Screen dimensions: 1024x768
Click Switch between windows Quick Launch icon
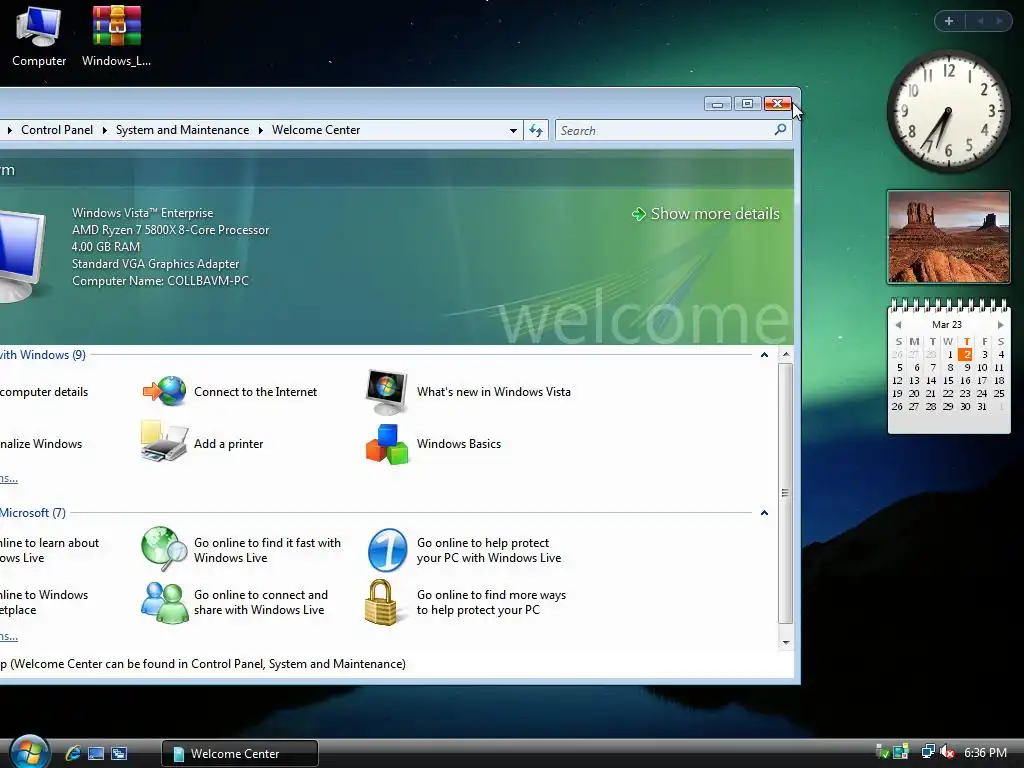119,753
